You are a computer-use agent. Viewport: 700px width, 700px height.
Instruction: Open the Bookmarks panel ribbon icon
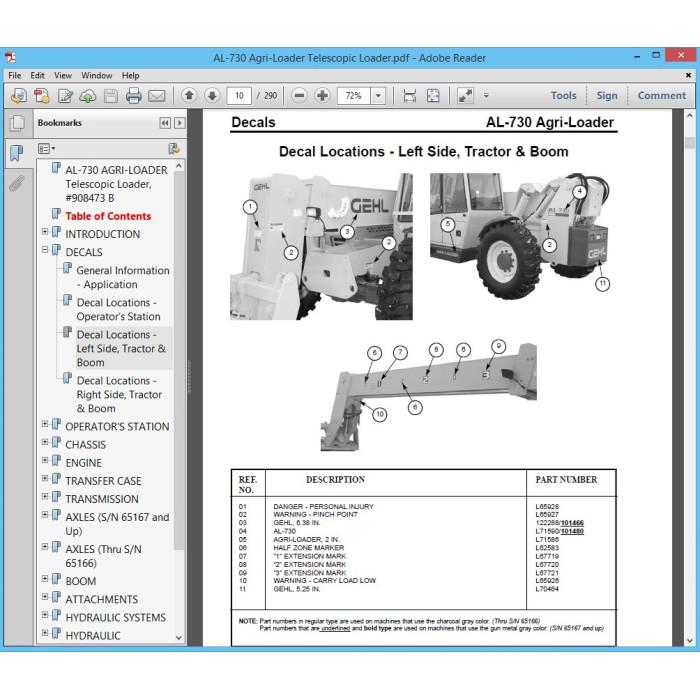click(17, 153)
